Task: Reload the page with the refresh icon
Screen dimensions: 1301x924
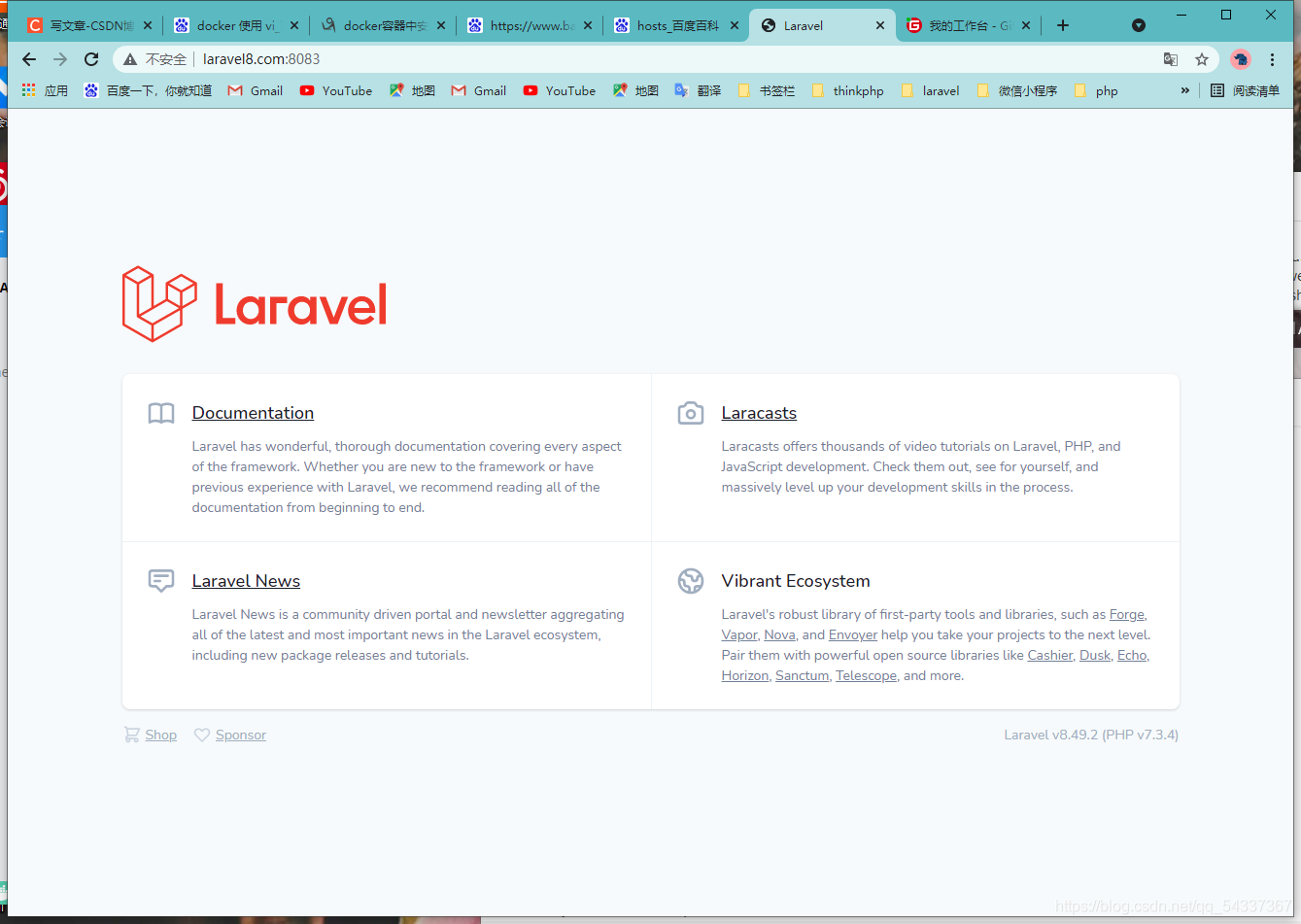Action: click(x=91, y=59)
